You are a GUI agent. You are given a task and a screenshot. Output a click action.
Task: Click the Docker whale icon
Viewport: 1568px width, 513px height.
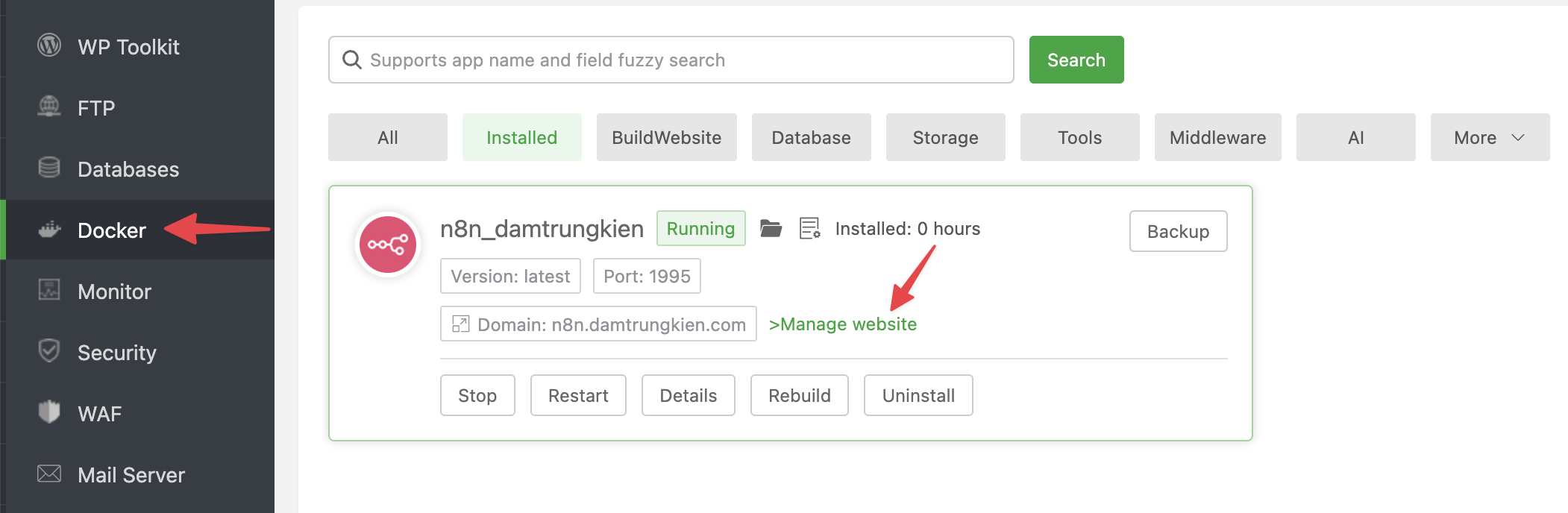pyautogui.click(x=49, y=230)
